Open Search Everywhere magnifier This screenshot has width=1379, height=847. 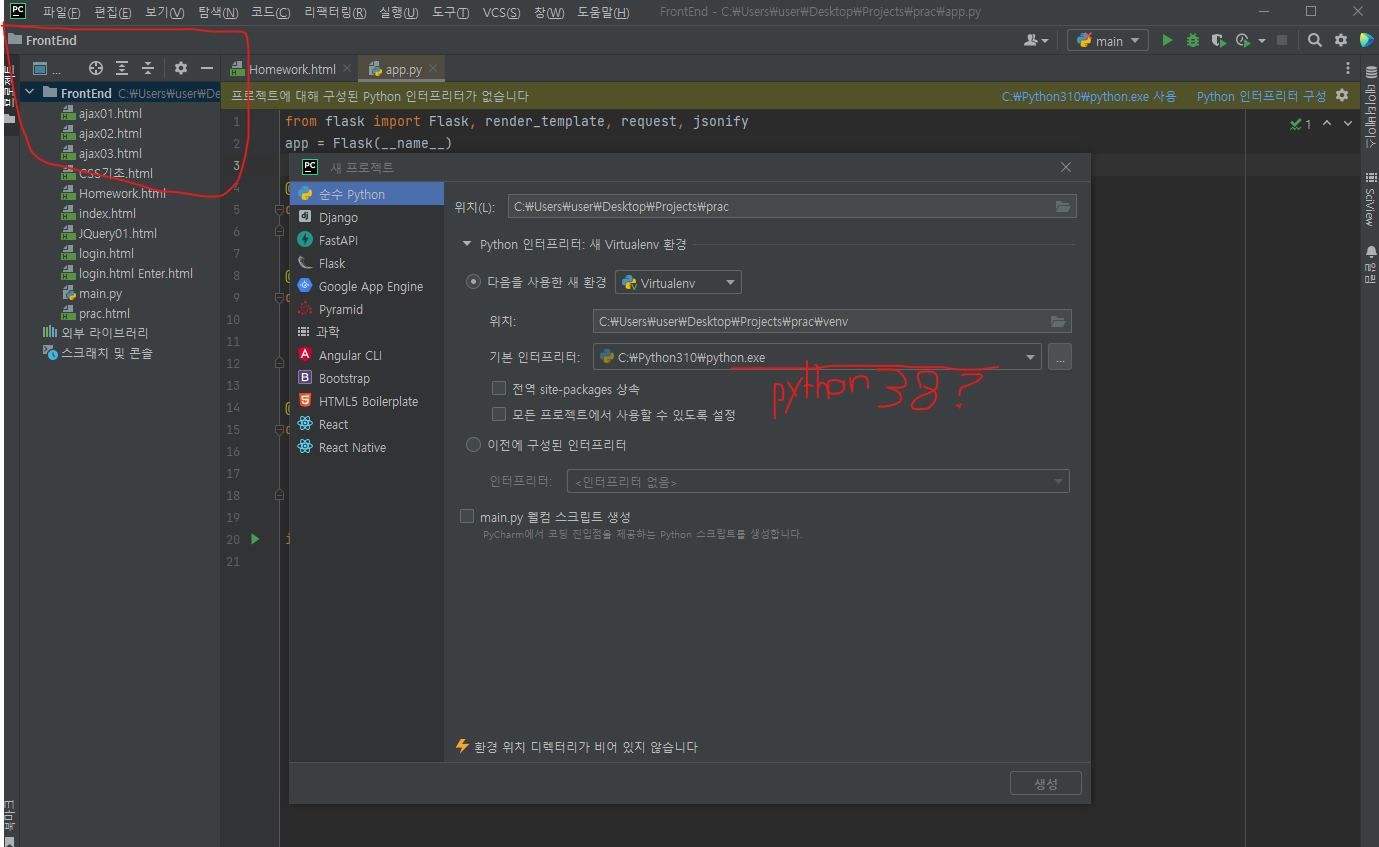click(x=1315, y=40)
